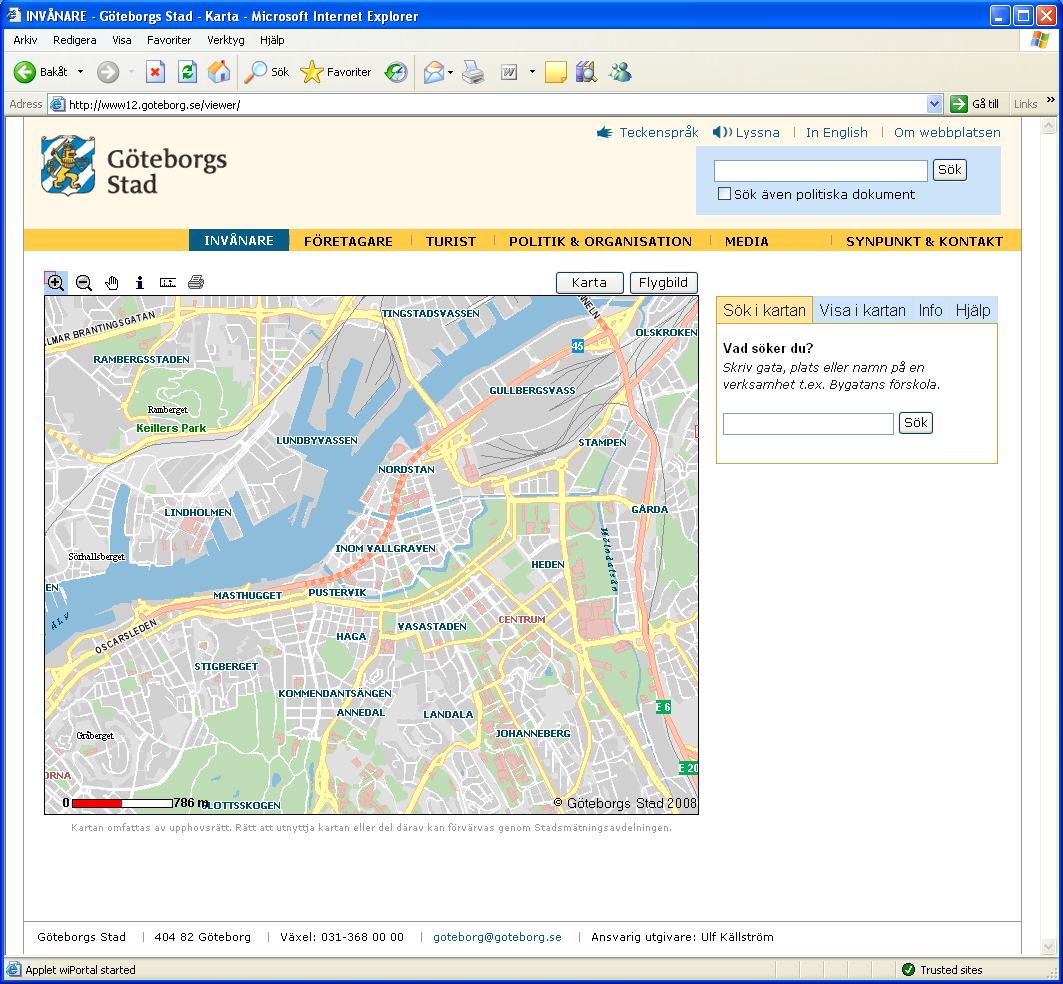Switch map to Karta view
The height and width of the screenshot is (984, 1063).
[589, 283]
